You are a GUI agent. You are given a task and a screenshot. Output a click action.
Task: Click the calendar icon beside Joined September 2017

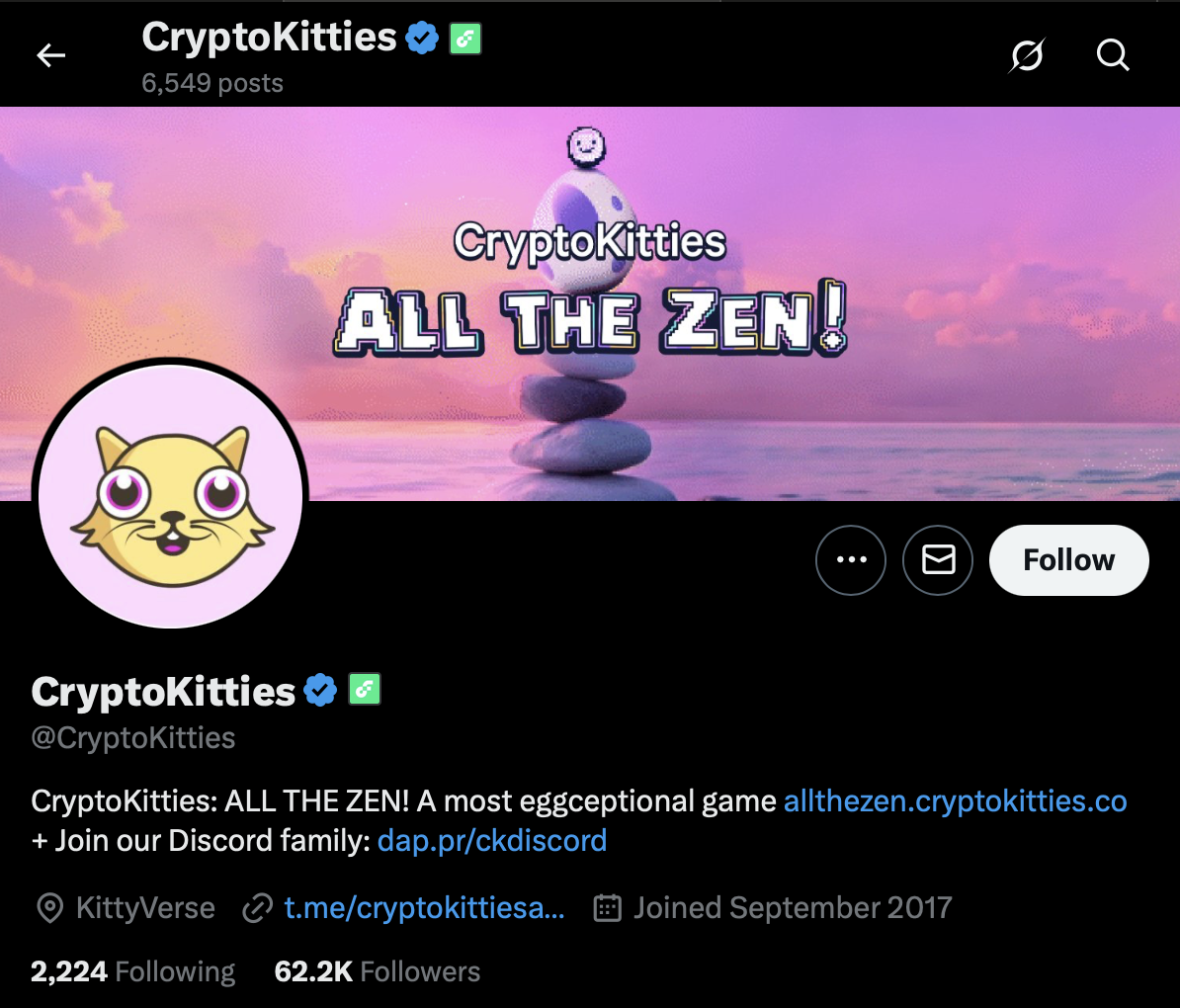(x=610, y=907)
